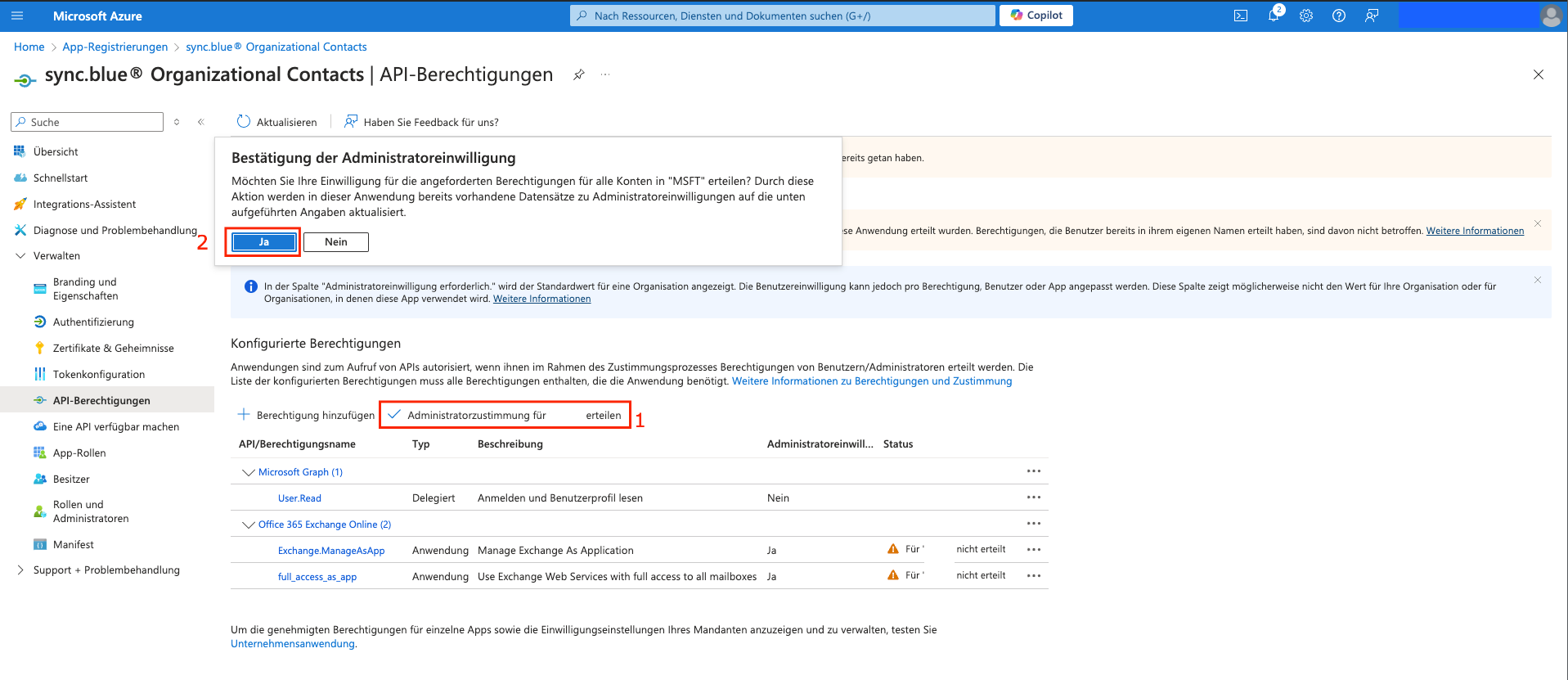Open Unternehmensanwendung link
The image size is (1568, 680).
coord(293,644)
